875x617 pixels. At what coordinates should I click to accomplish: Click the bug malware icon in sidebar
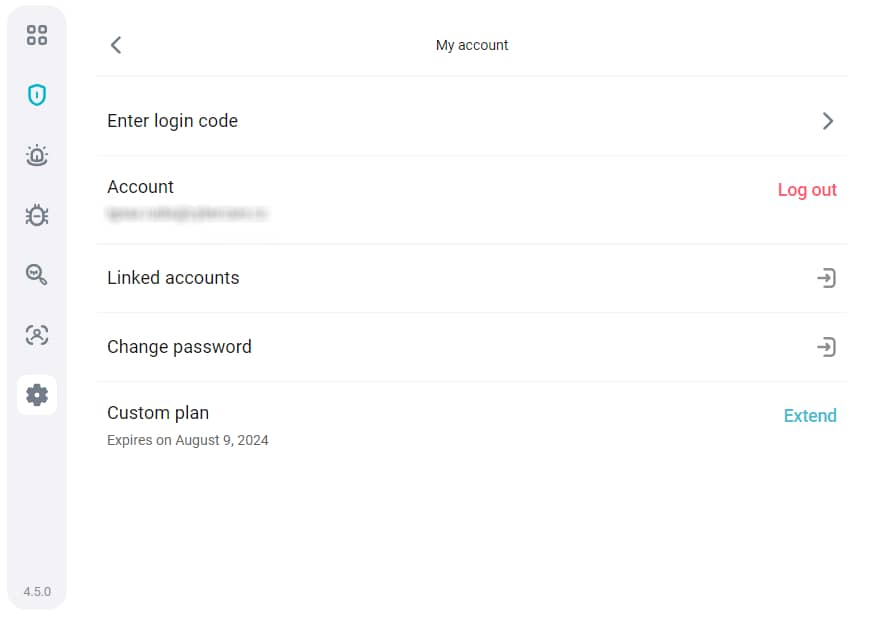point(37,215)
